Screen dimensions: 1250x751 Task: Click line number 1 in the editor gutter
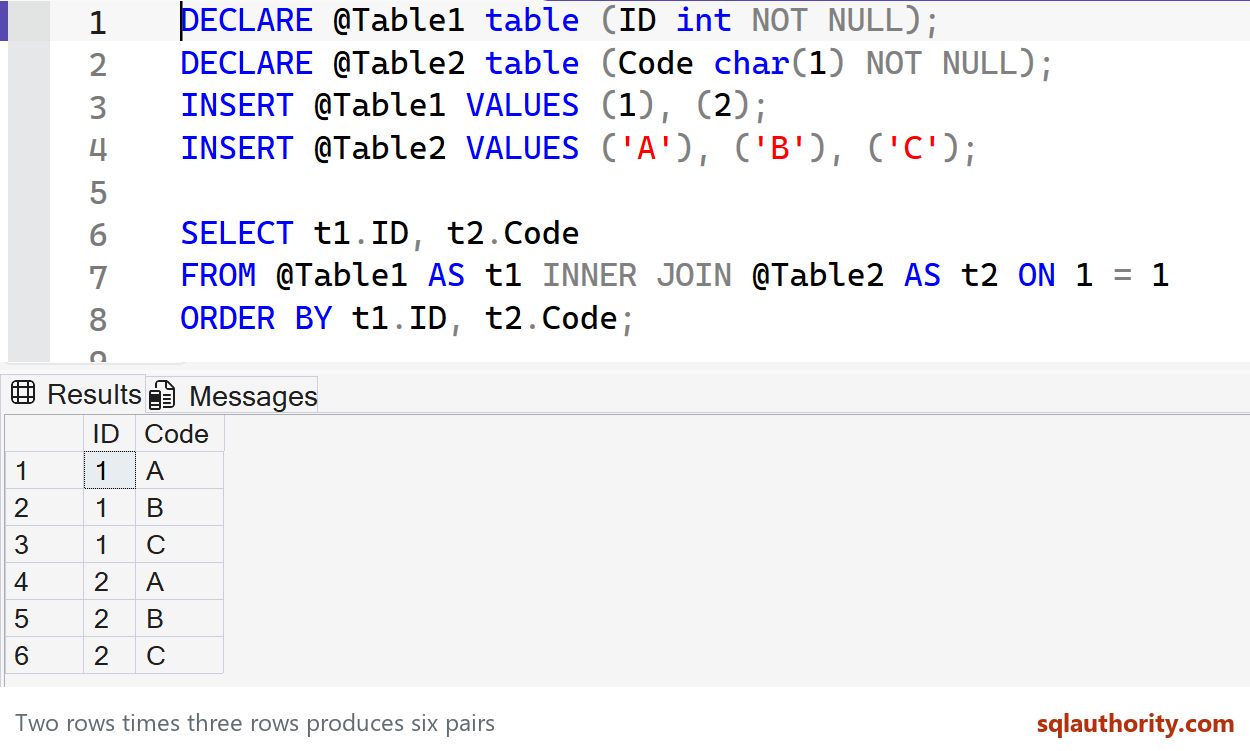point(97,22)
